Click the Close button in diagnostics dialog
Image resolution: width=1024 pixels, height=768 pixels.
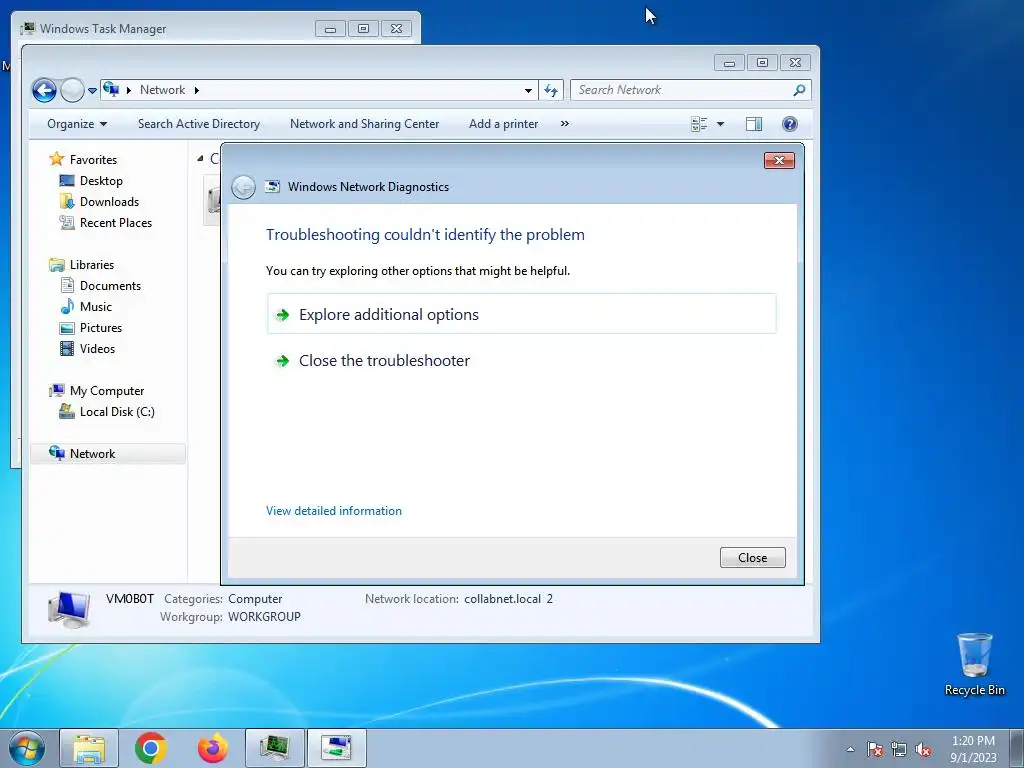[x=752, y=558]
